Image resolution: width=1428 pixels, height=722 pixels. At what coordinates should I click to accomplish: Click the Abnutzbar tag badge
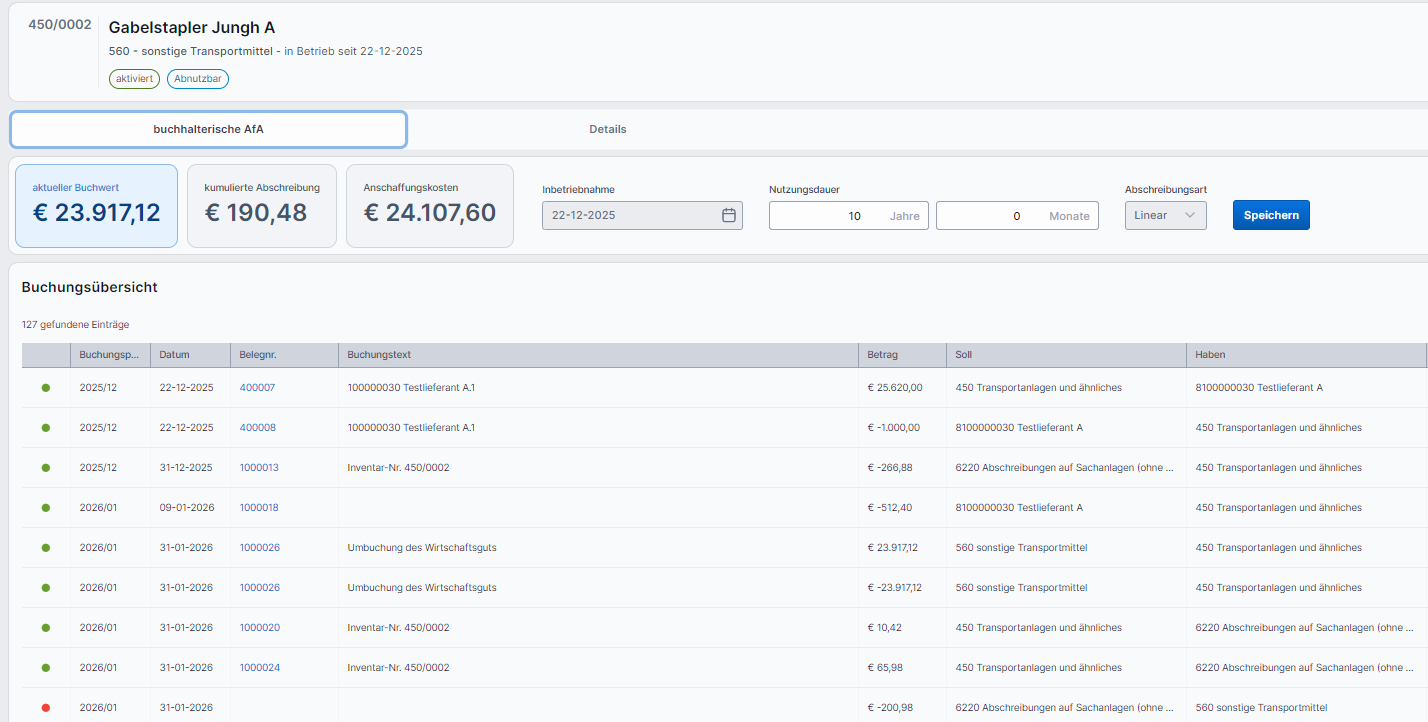197,79
